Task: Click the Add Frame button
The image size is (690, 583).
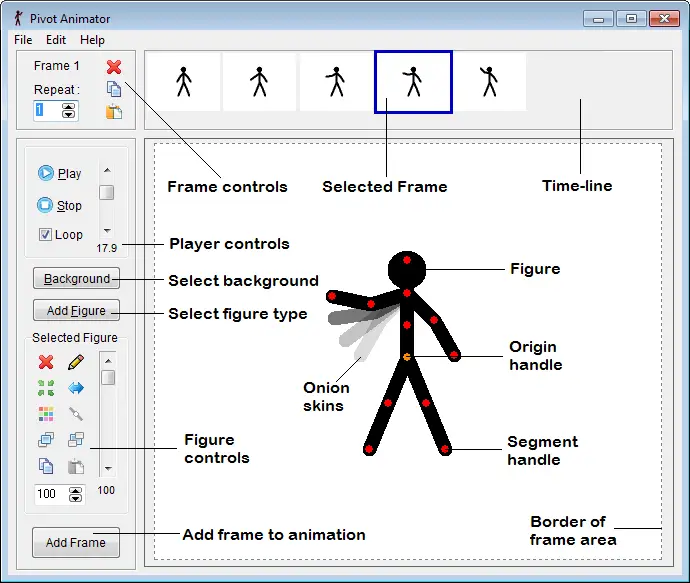Action: pyautogui.click(x=76, y=542)
